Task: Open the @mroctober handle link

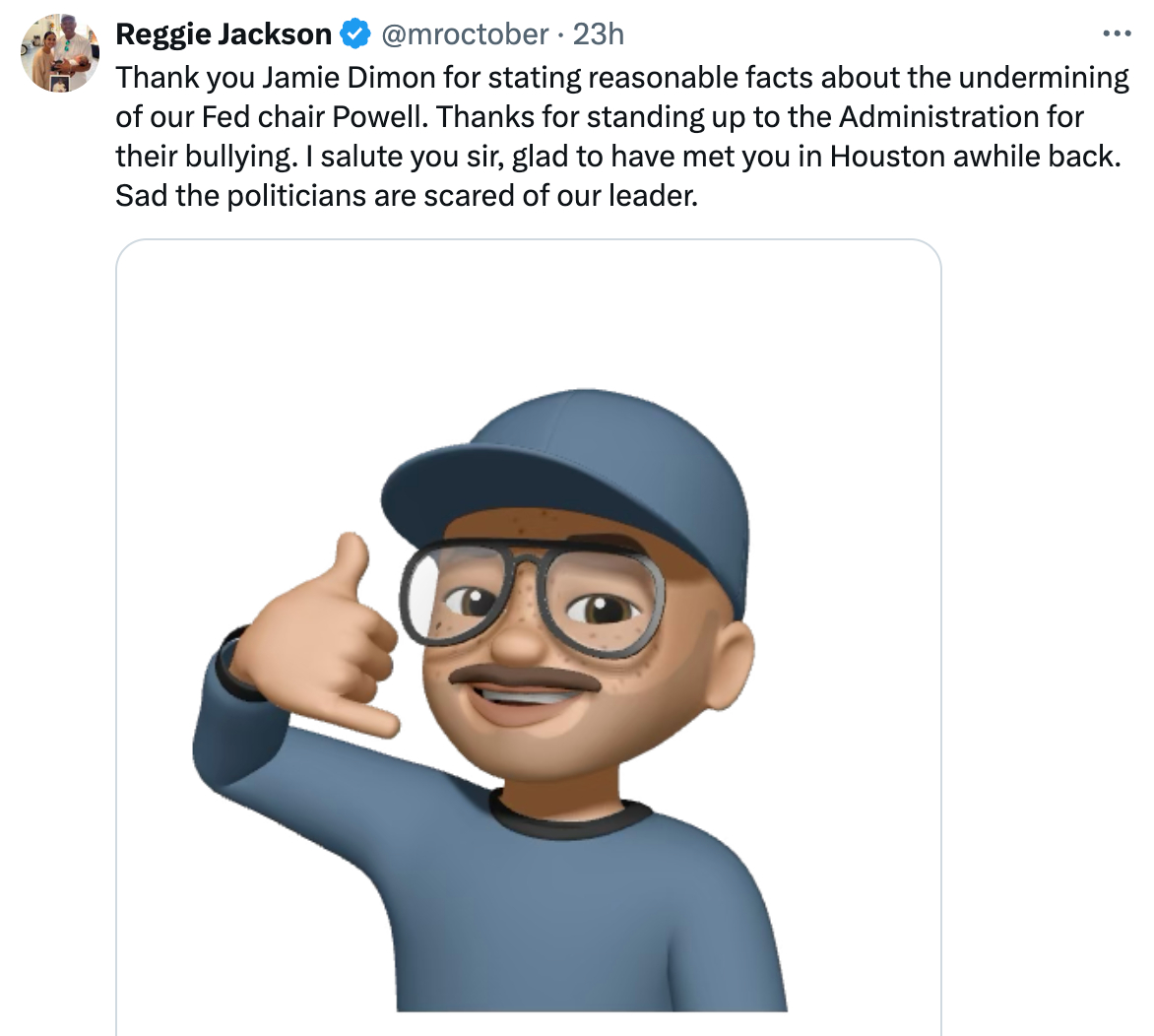Action: tap(464, 34)
